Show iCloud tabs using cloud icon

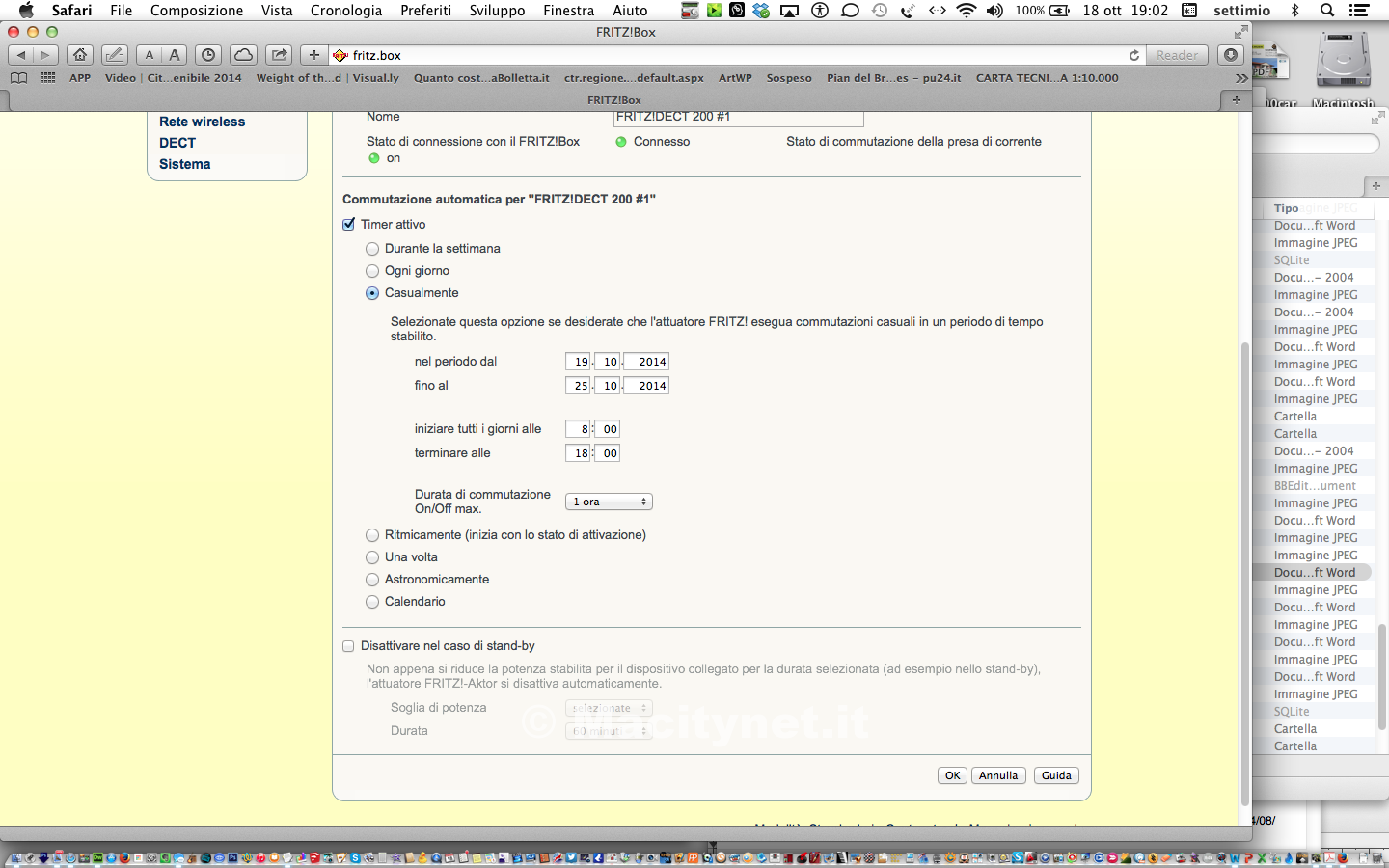pos(243,55)
